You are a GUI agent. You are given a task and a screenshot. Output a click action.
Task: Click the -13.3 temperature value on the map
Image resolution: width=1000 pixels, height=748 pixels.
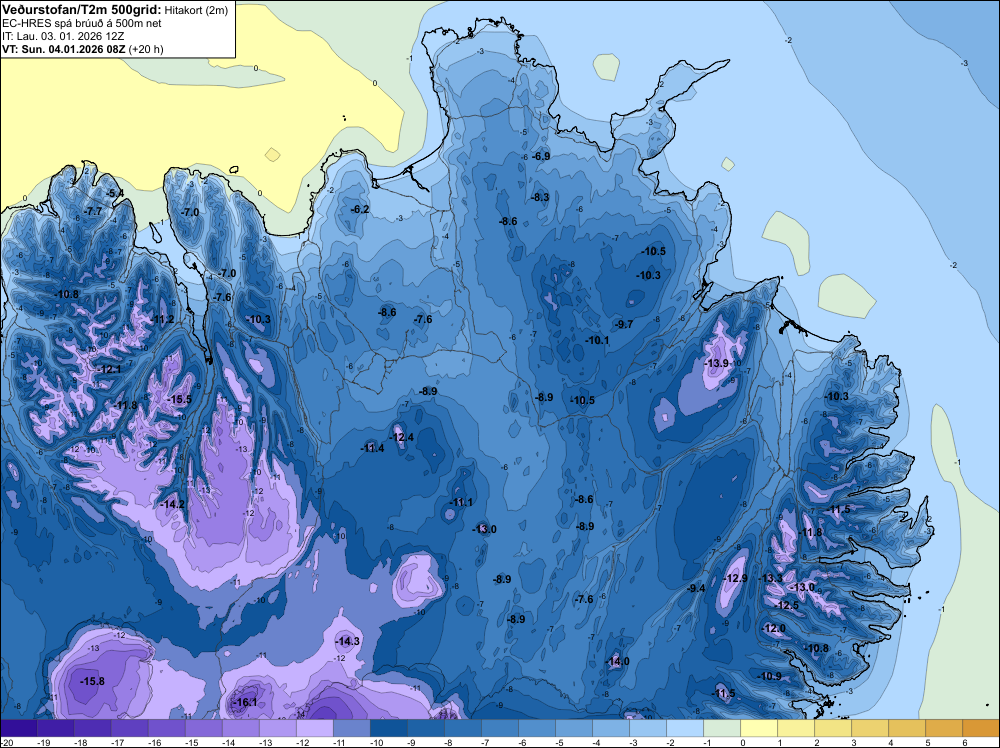coord(771,578)
